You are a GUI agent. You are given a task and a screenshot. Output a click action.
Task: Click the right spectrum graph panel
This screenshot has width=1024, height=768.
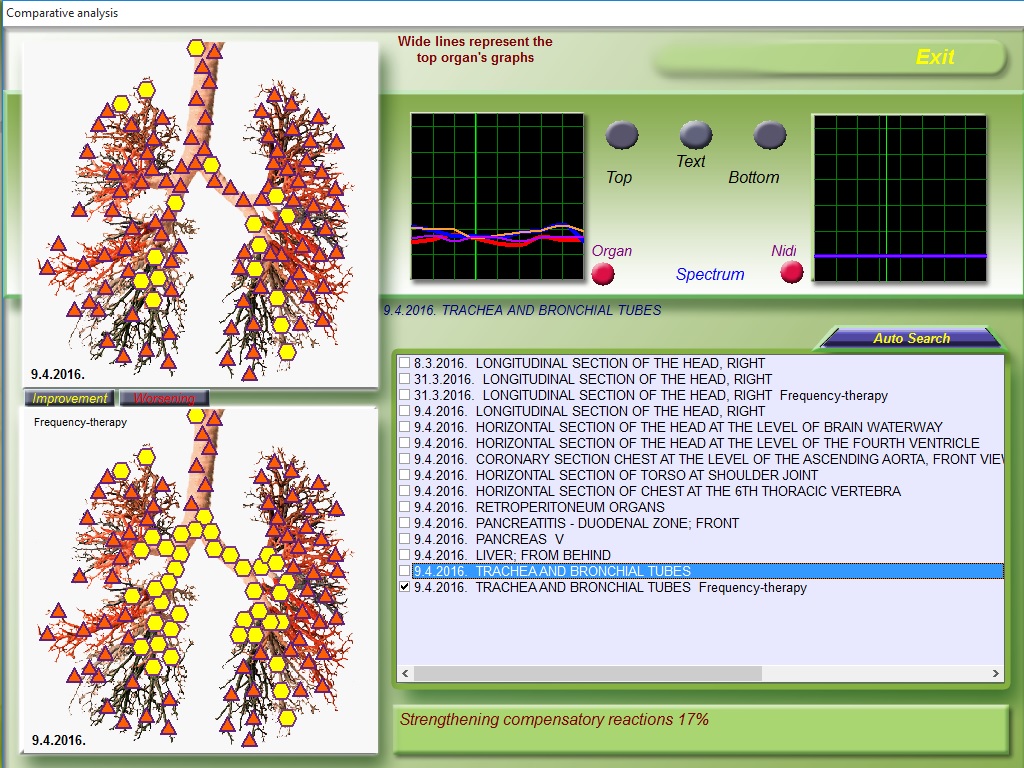pyautogui.click(x=899, y=196)
